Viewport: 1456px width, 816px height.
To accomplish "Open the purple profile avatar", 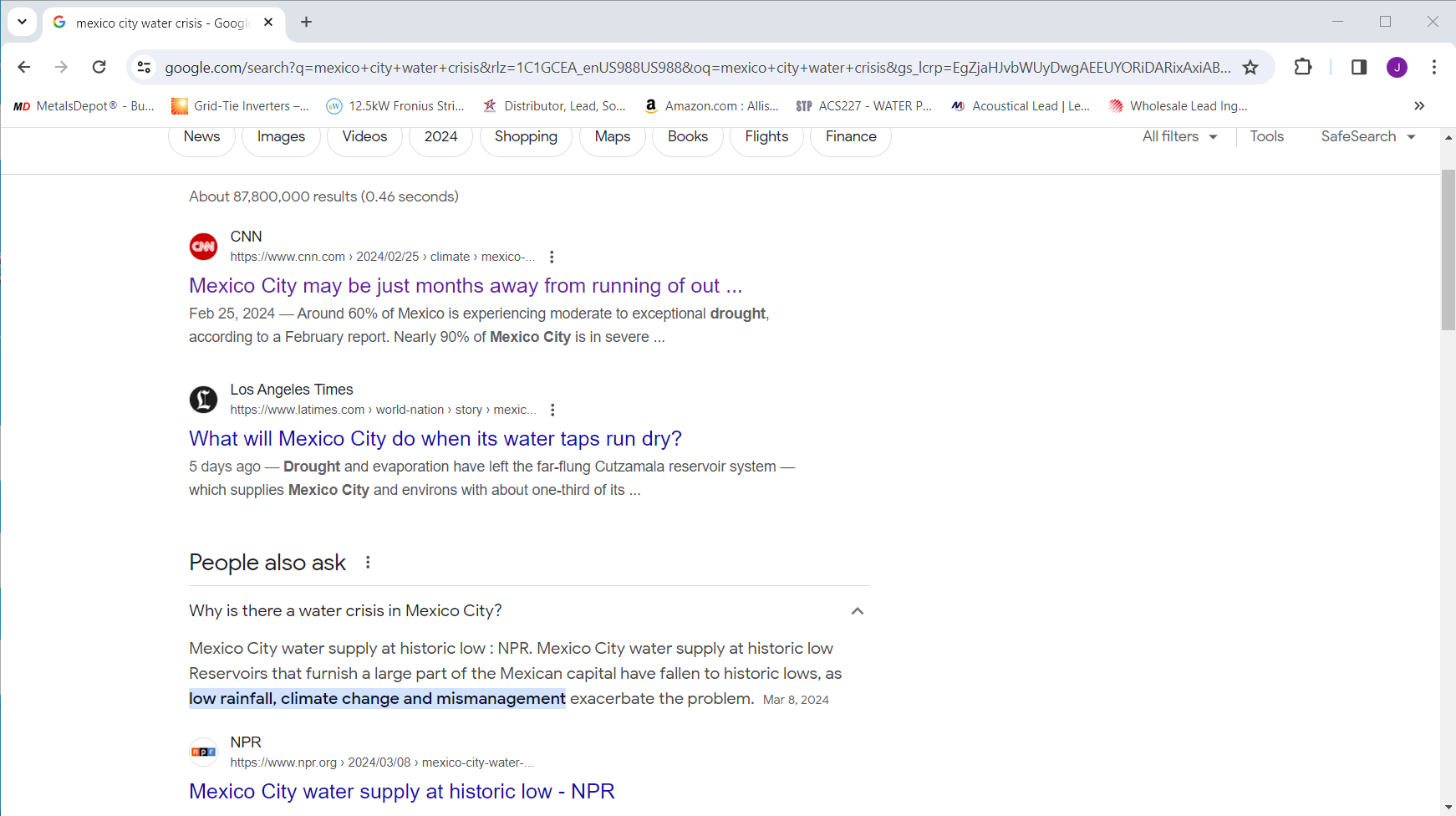I will click(1397, 67).
